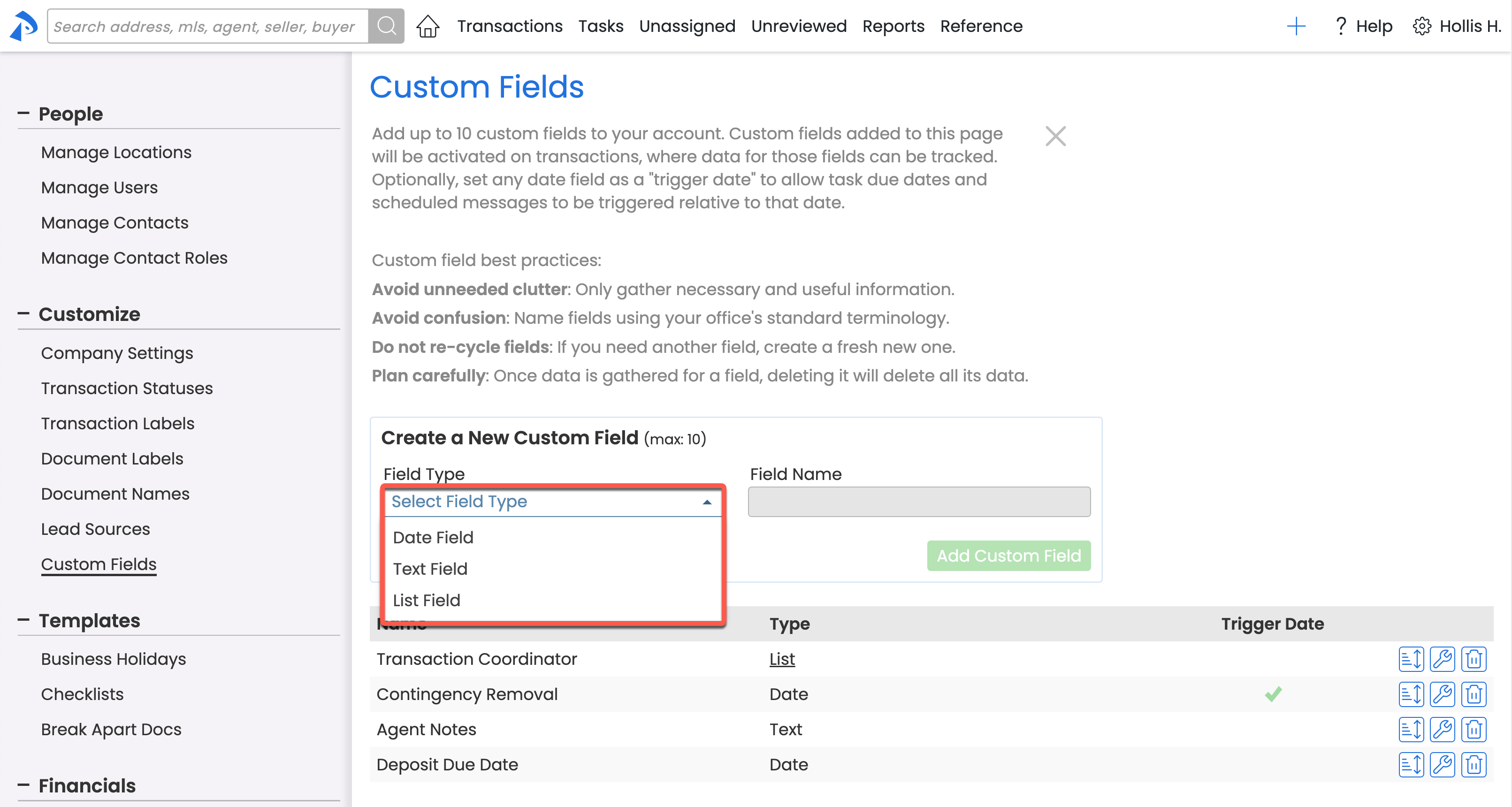Edit Contingency Removal with wrench icon
Screen dimensions: 1512x807
coord(1442,694)
